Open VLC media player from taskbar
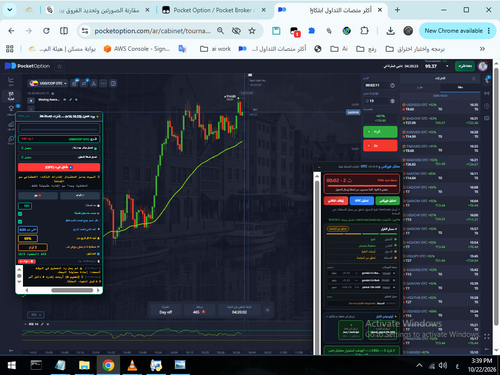 click(132, 365)
